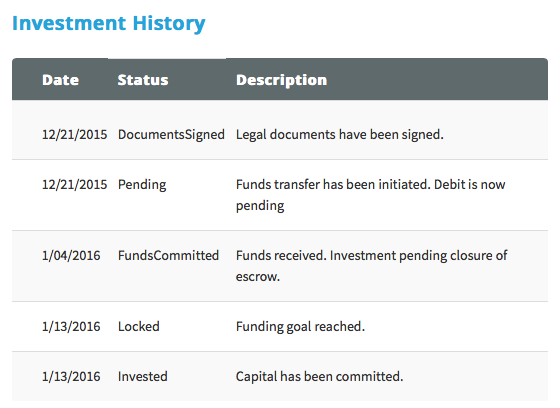Click the Date column header
This screenshot has height=408, width=560.
[x=60, y=80]
